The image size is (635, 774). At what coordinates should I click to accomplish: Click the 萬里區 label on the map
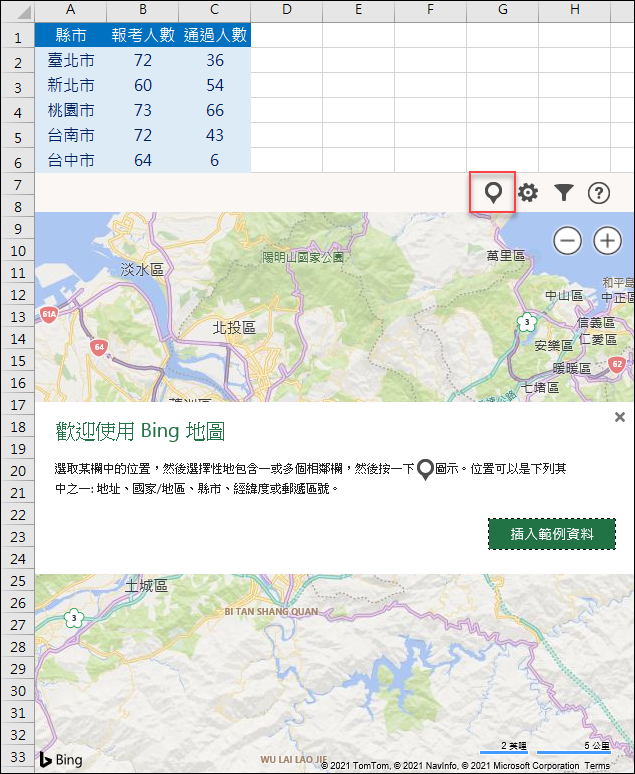(506, 256)
